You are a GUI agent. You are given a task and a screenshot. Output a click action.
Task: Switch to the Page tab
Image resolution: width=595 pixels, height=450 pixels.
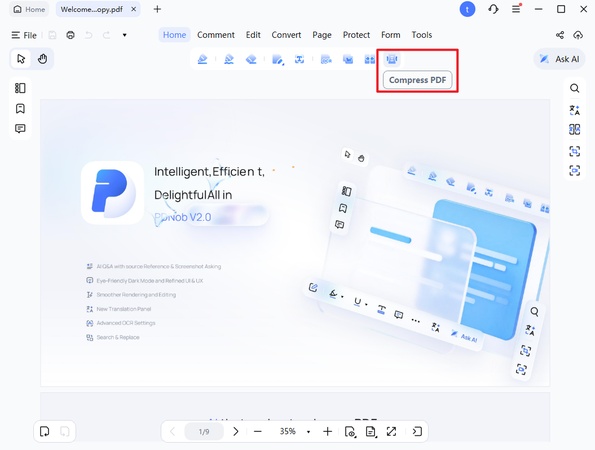322,35
